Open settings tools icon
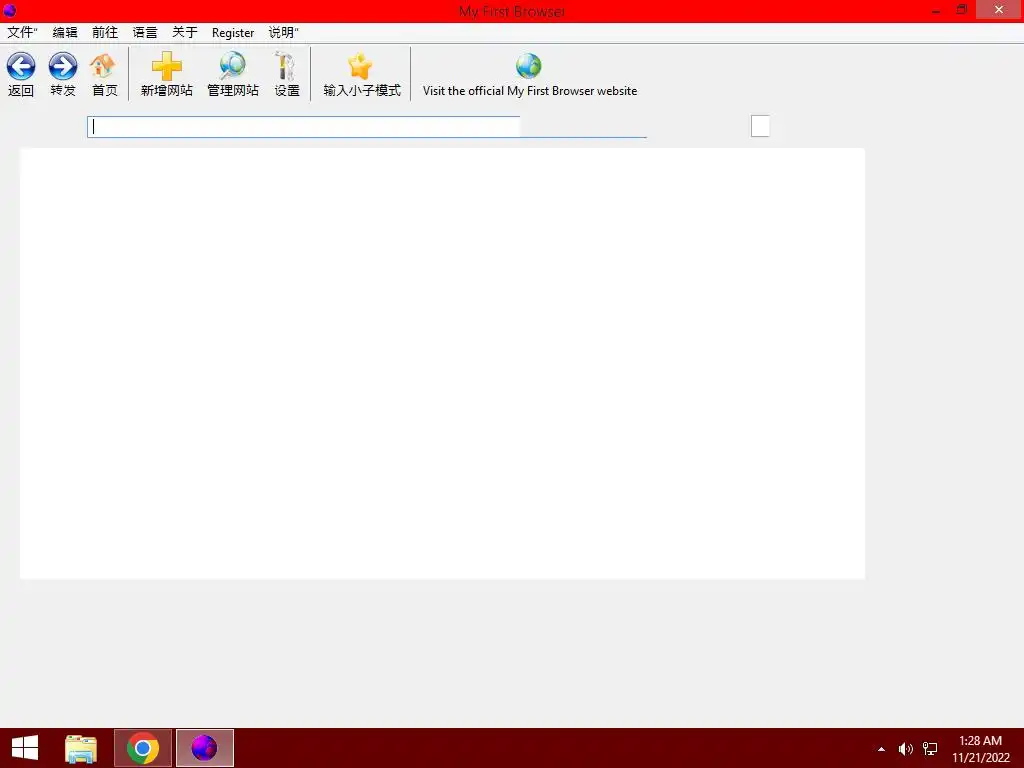The width and height of the screenshot is (1024, 768). [286, 67]
